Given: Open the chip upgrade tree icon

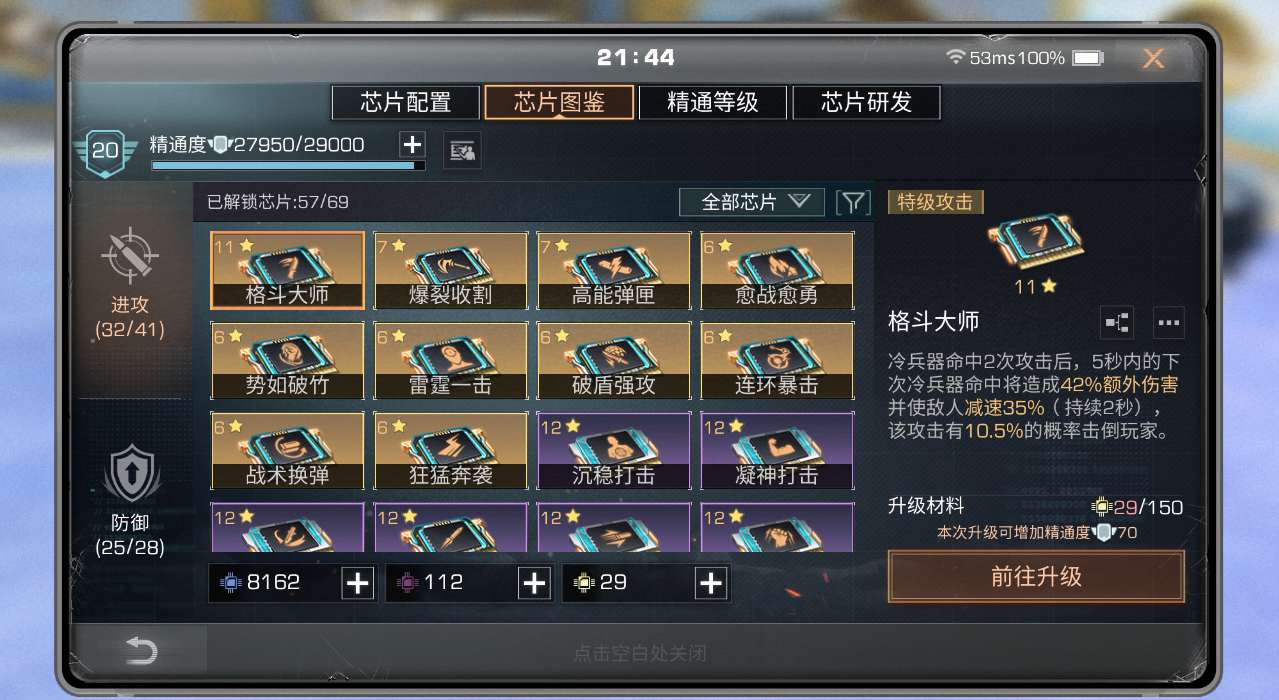Looking at the screenshot, I should [x=1117, y=323].
